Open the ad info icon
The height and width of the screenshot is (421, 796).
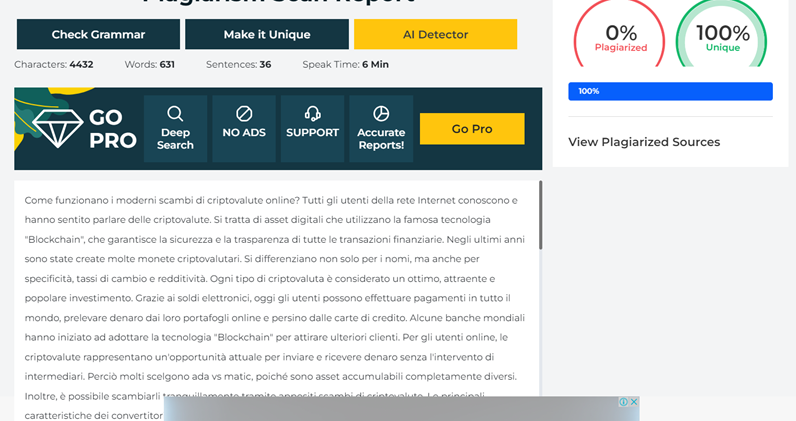click(622, 402)
